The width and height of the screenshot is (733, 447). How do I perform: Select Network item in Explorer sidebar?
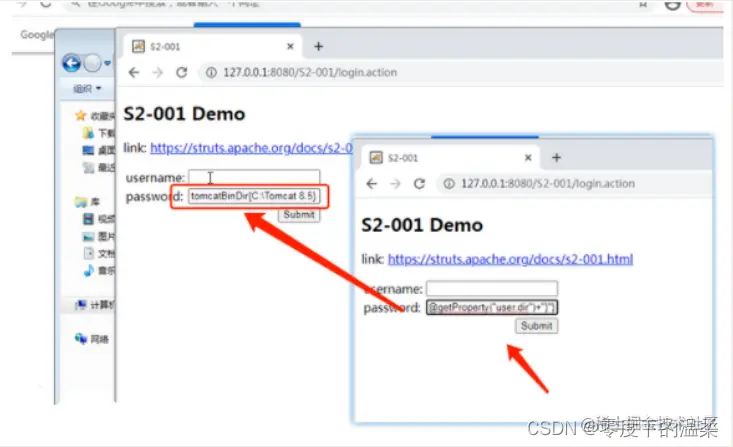click(x=92, y=339)
